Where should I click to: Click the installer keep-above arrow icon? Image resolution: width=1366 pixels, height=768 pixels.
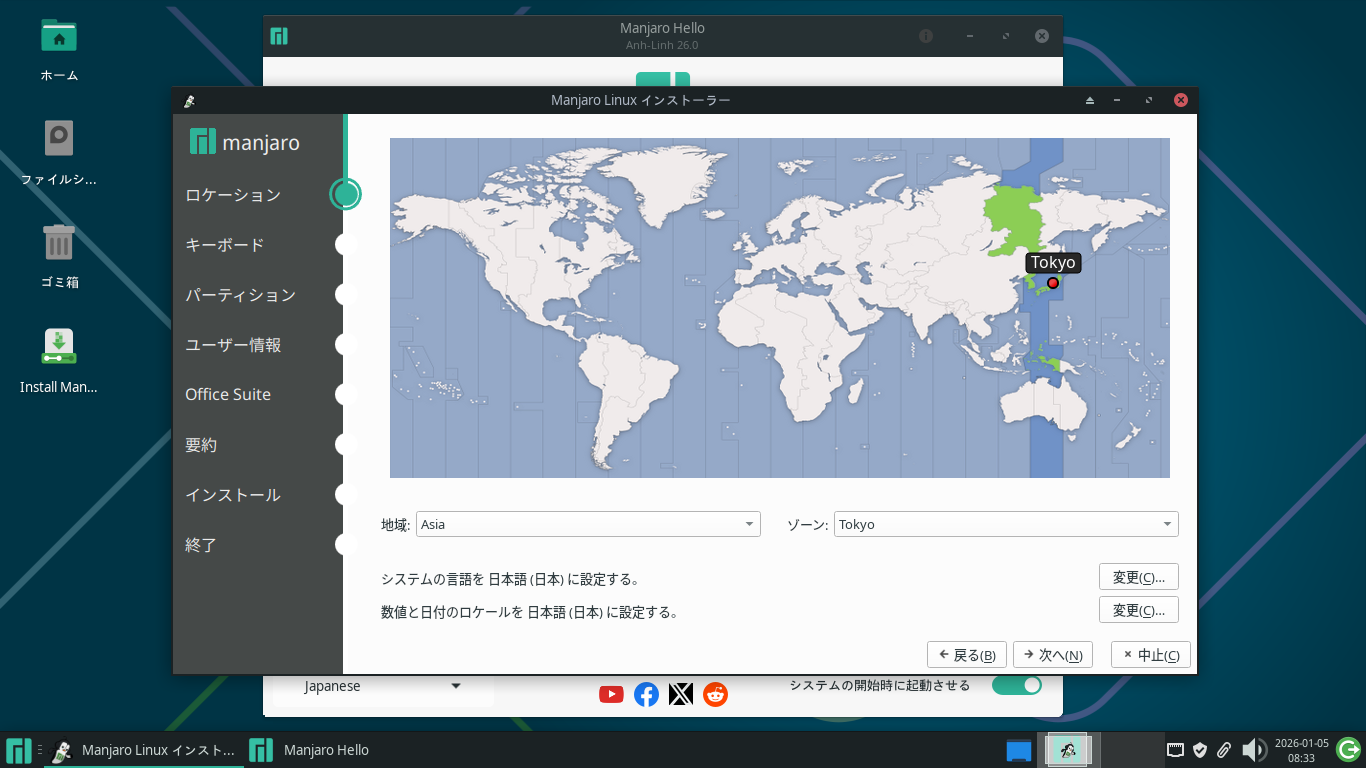coord(1090,100)
